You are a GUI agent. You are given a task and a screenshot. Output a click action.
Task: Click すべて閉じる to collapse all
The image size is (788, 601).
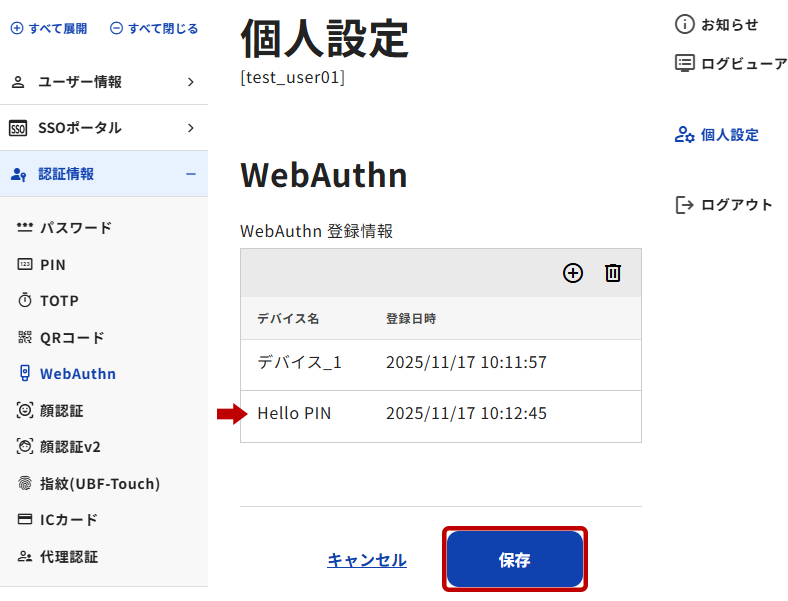point(154,29)
